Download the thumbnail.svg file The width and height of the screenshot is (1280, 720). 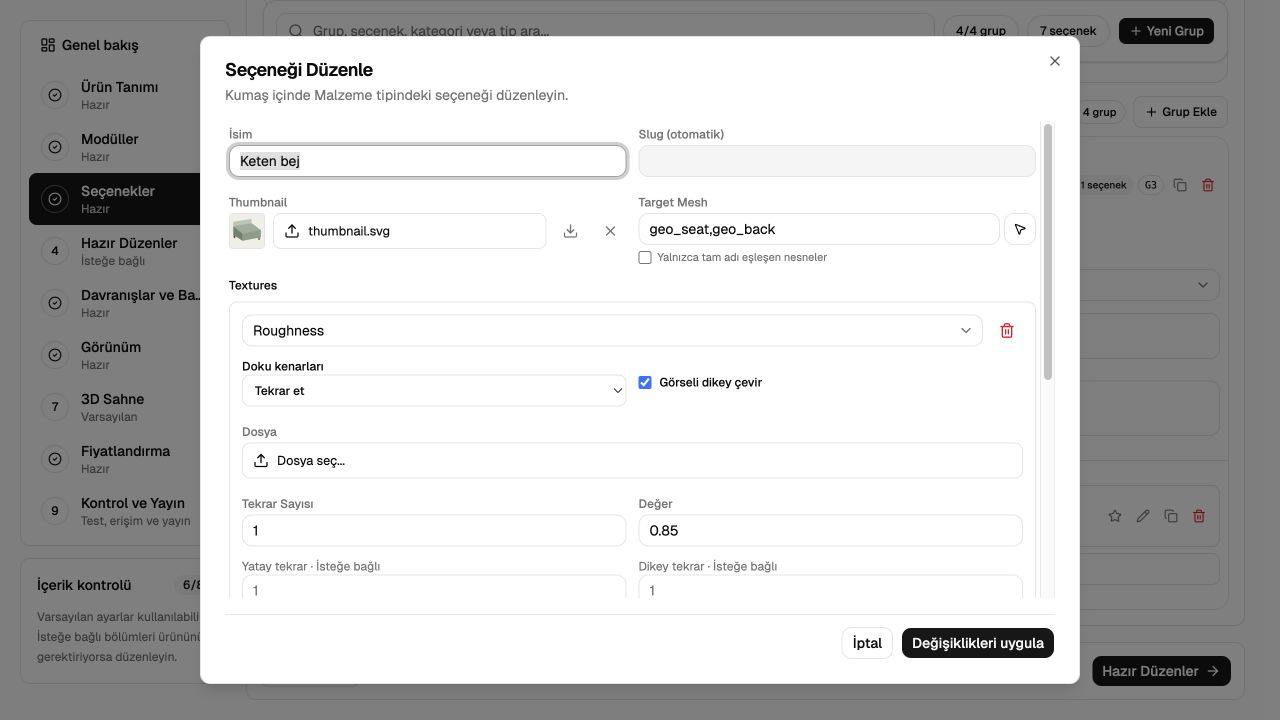[570, 231]
